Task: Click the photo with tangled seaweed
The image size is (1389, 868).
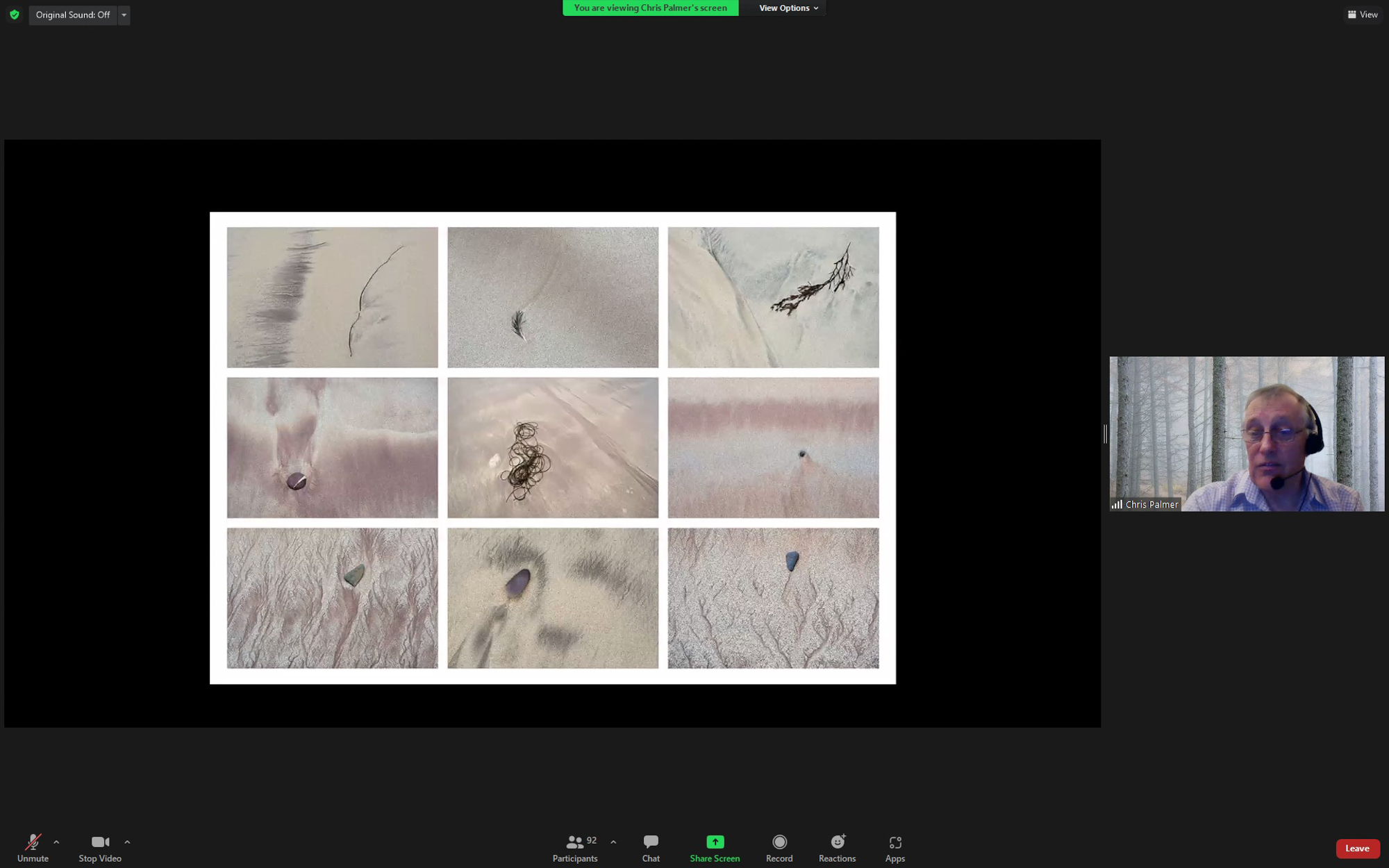Action: pyautogui.click(x=553, y=448)
